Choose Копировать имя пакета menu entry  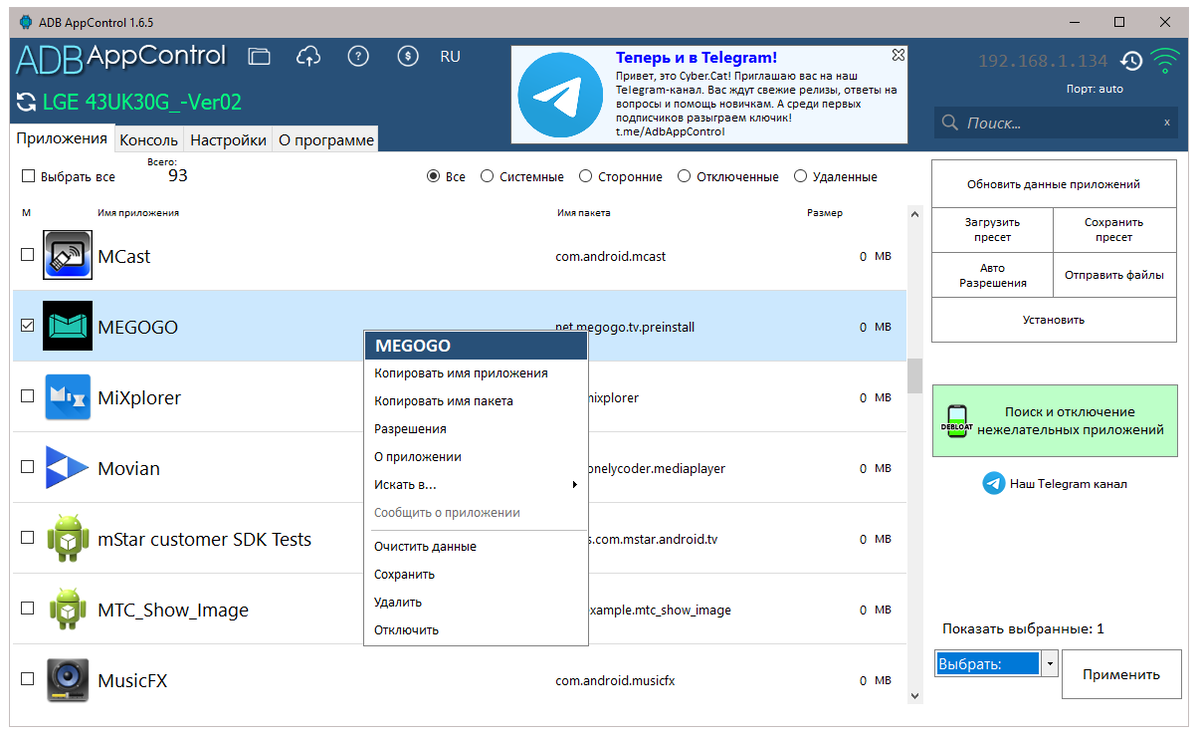point(476,401)
